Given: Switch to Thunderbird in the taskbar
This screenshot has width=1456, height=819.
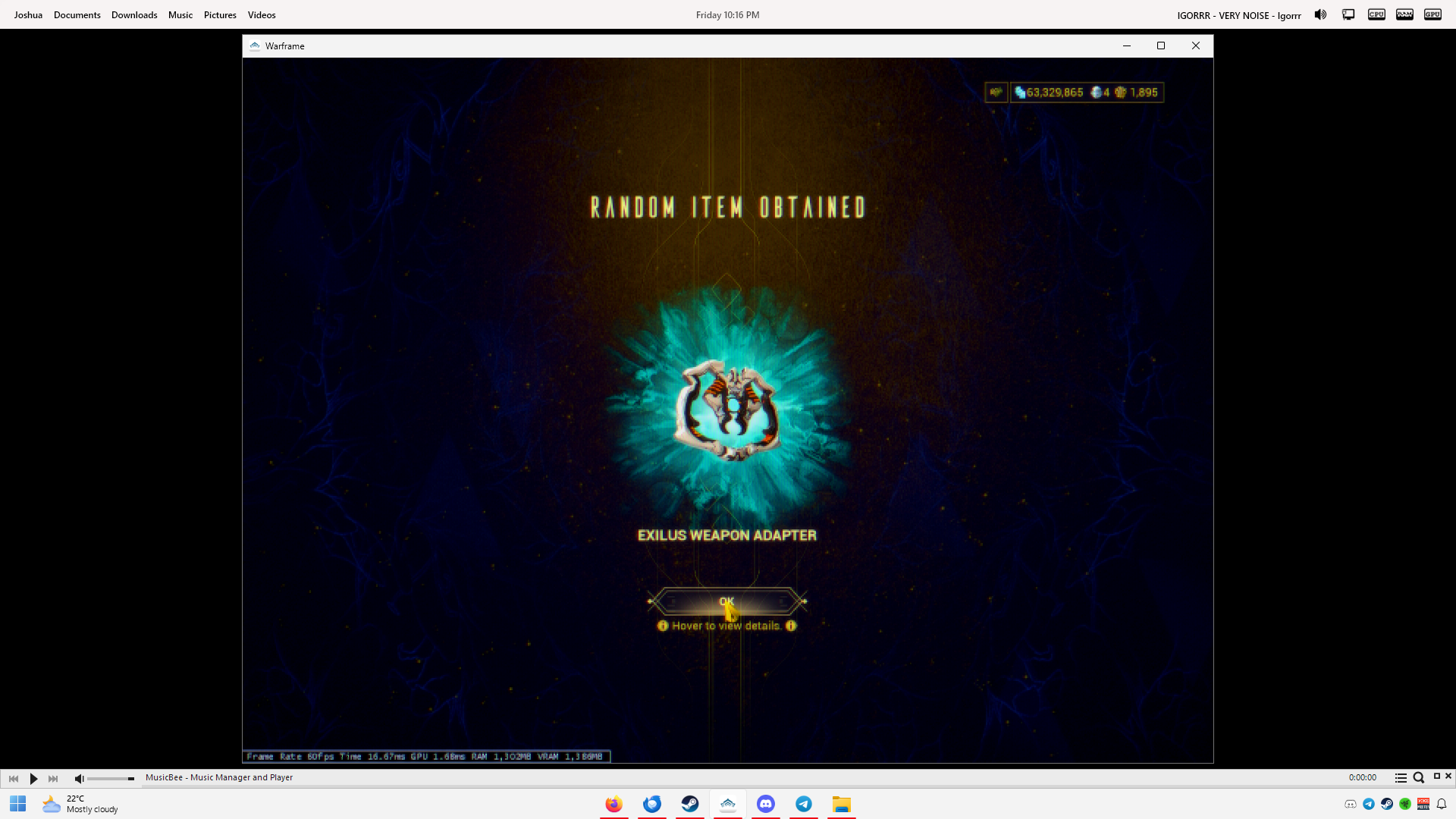Looking at the screenshot, I should (x=652, y=804).
